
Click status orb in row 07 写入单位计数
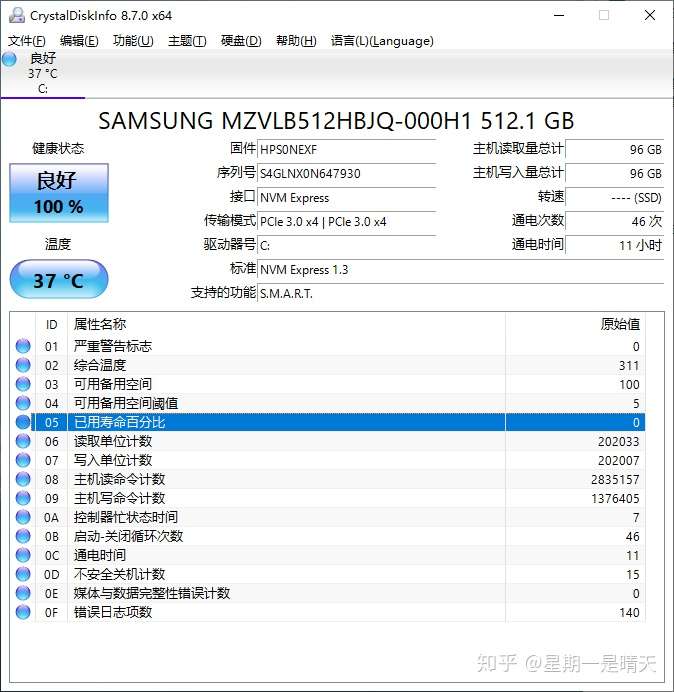click(x=23, y=460)
